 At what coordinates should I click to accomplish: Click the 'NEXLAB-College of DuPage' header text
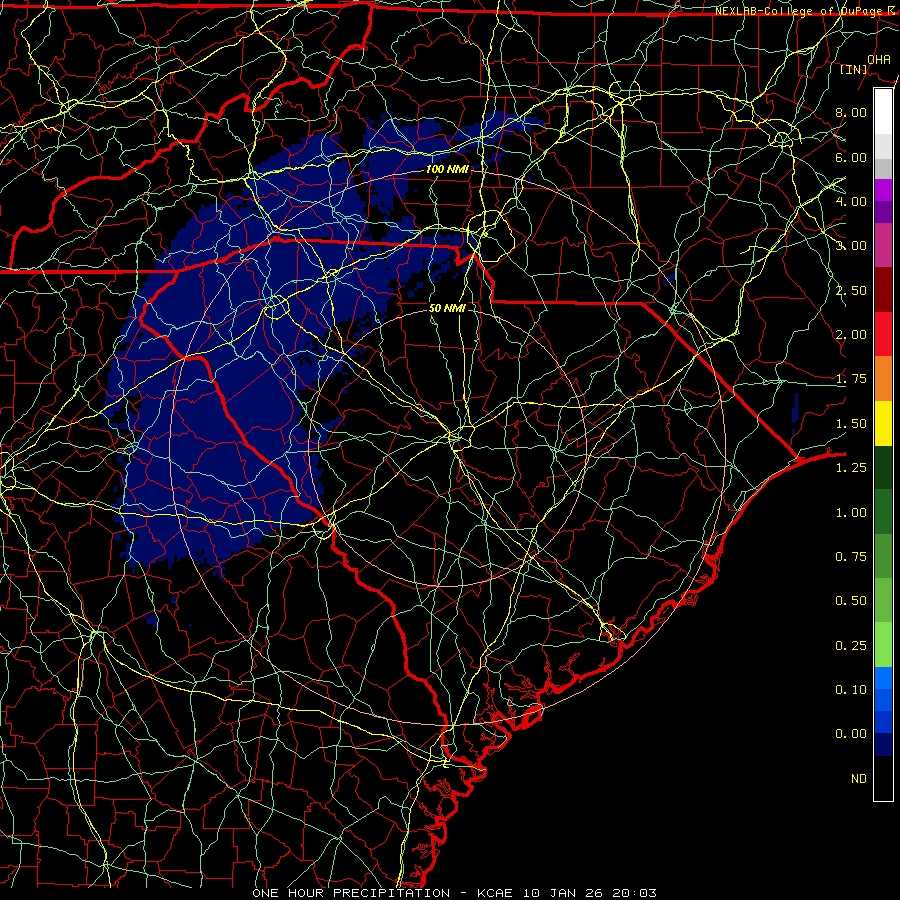point(799,11)
